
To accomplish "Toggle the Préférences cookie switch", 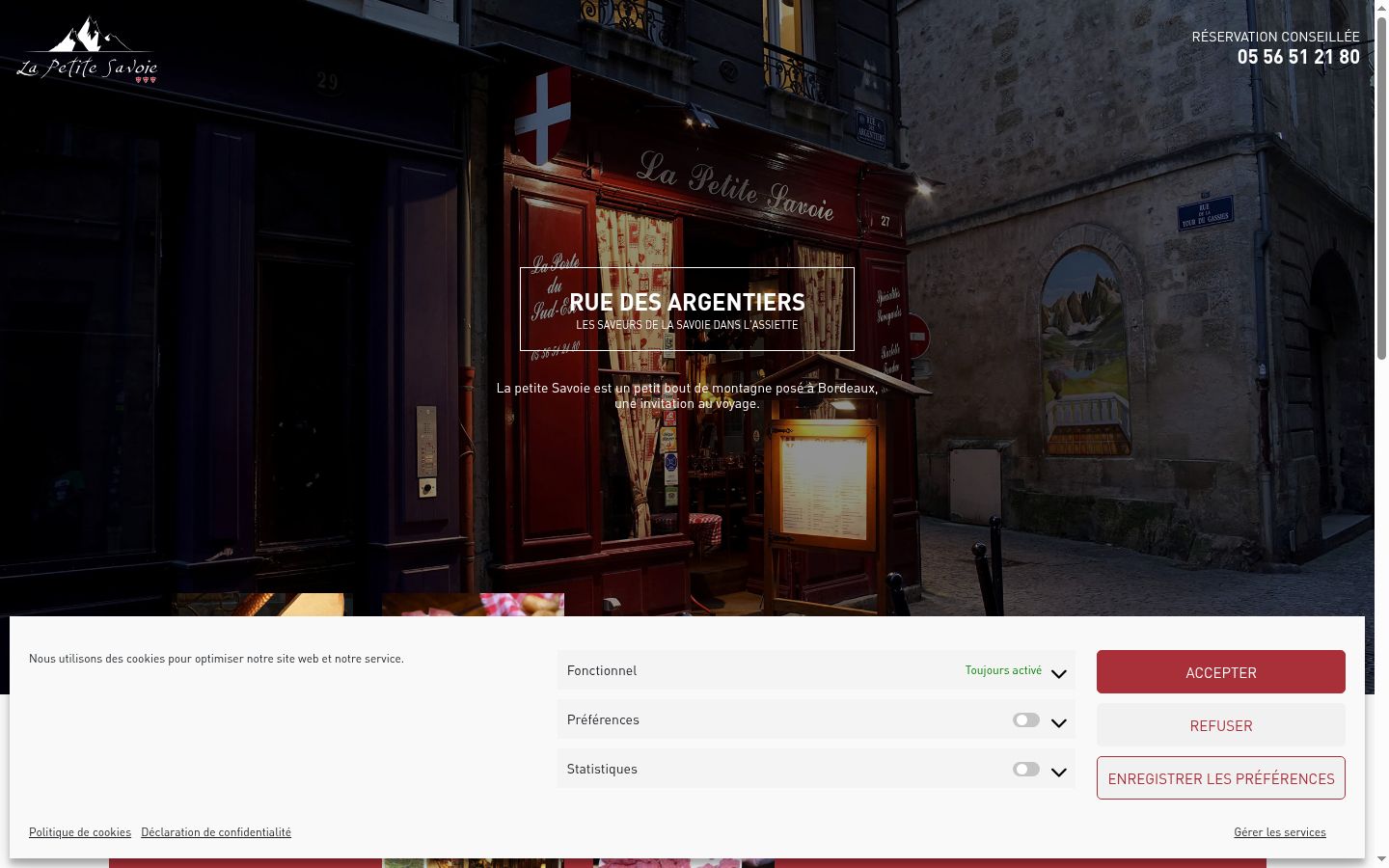I will coord(1026,720).
